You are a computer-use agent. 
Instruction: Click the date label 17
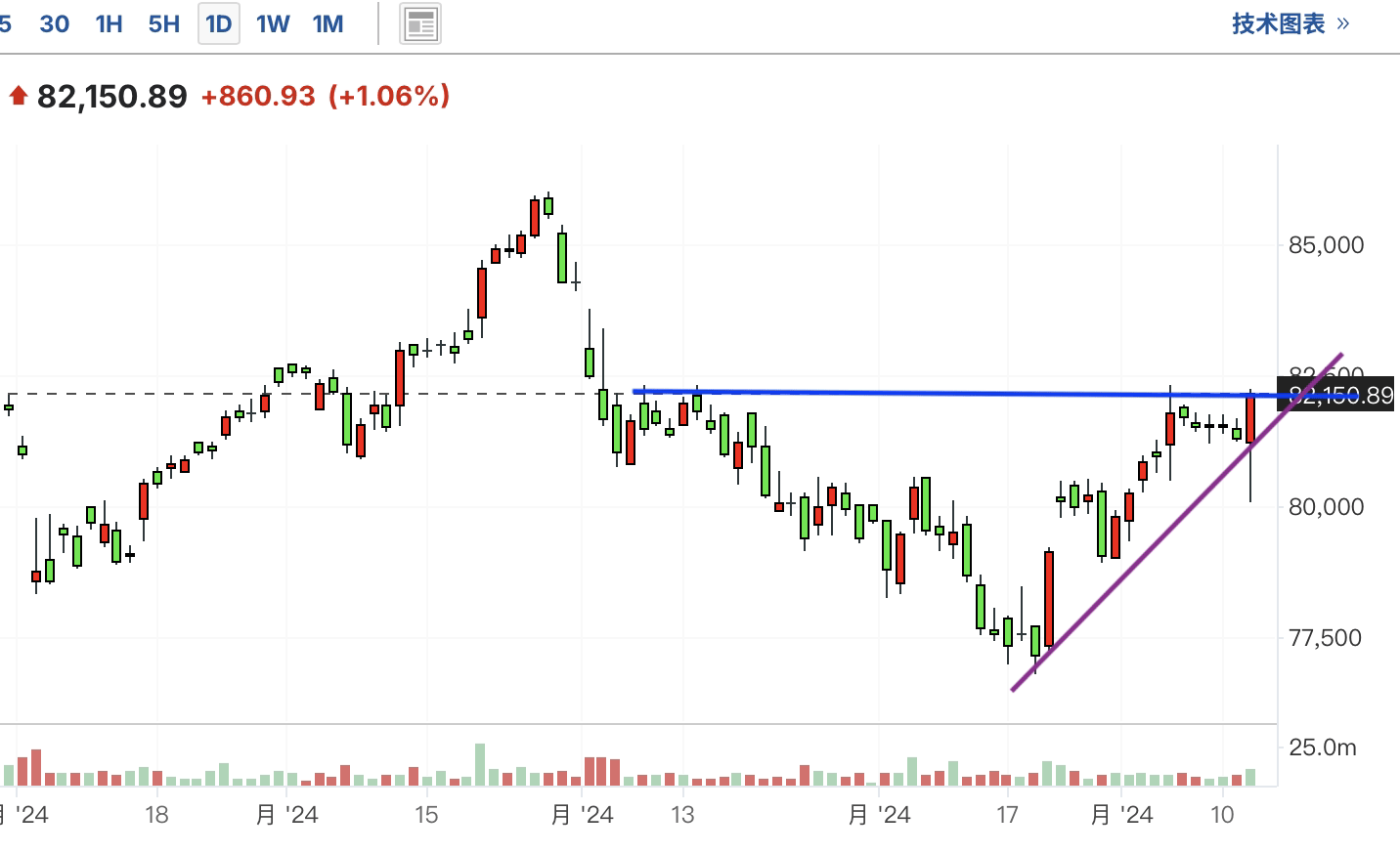pos(1007,814)
